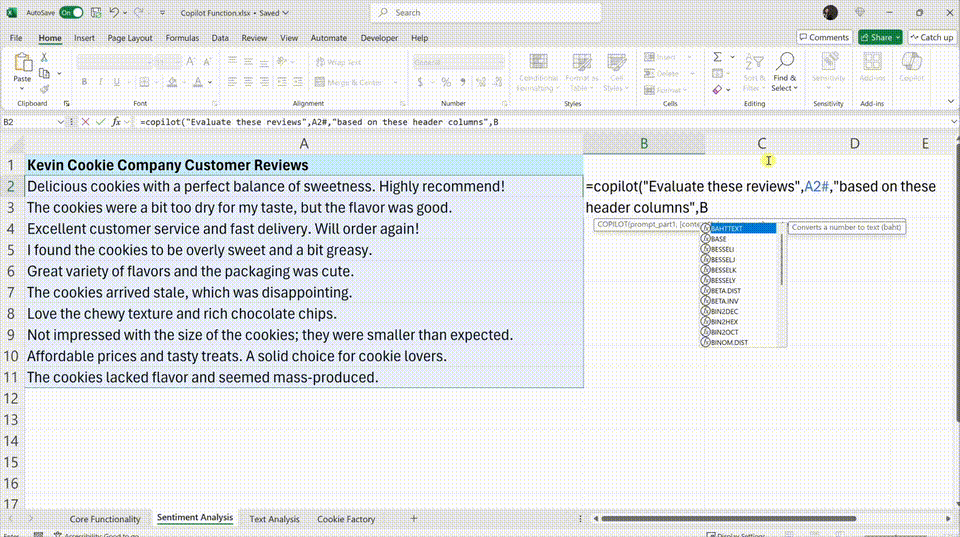The height and width of the screenshot is (537, 960).
Task: Open the Quick Access Toolbar customize dropdown
Action: point(162,13)
